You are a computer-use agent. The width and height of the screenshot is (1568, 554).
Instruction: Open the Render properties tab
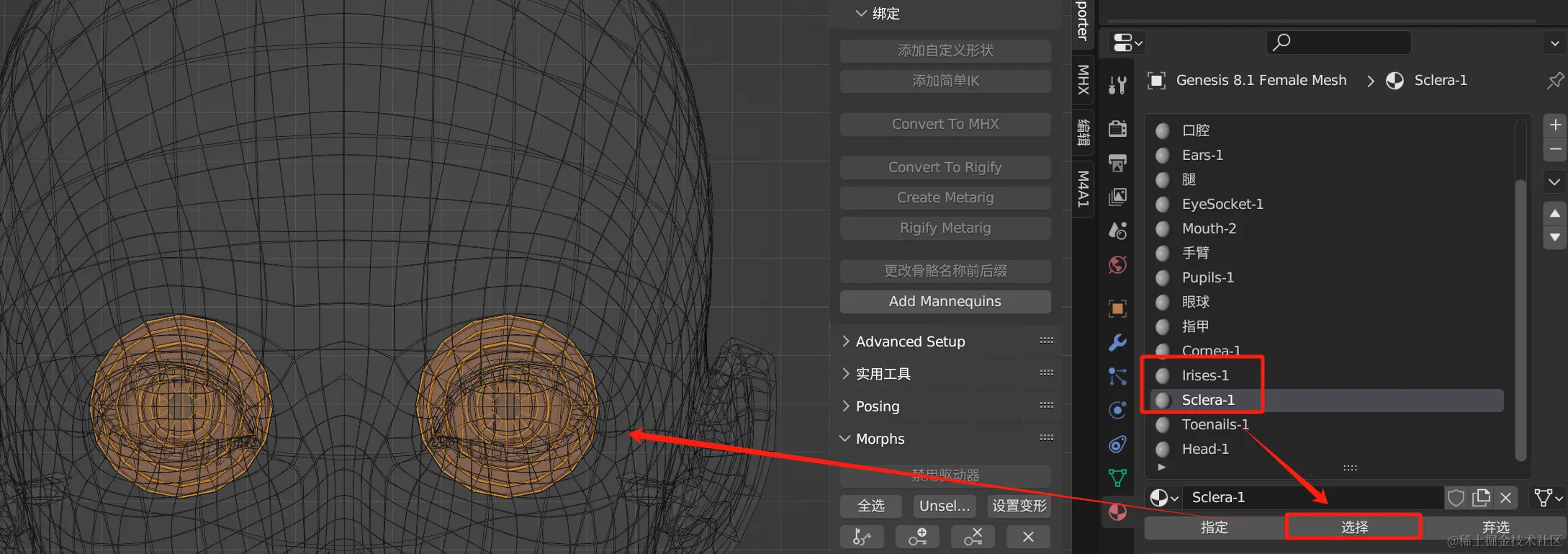tap(1117, 128)
